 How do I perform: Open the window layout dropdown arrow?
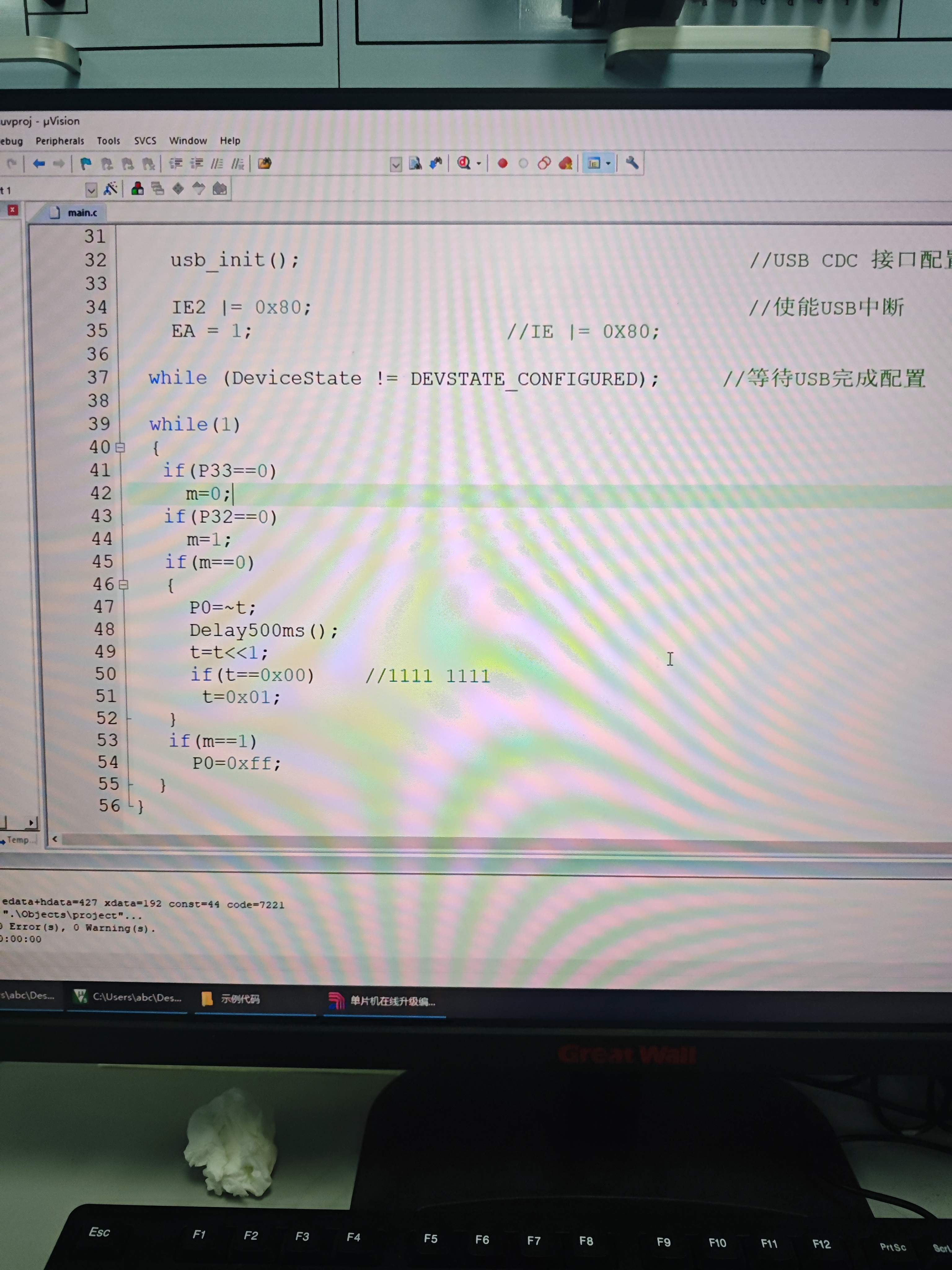(608, 164)
